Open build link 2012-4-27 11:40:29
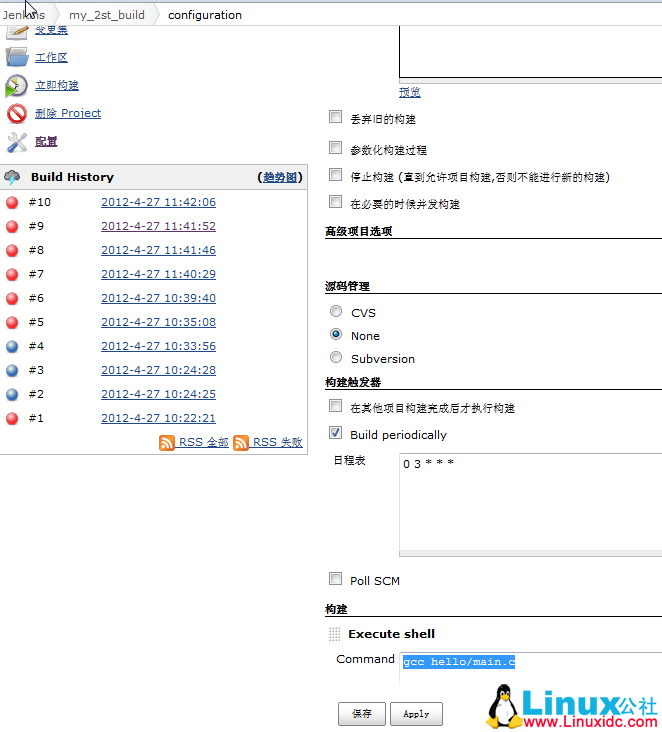 158,274
